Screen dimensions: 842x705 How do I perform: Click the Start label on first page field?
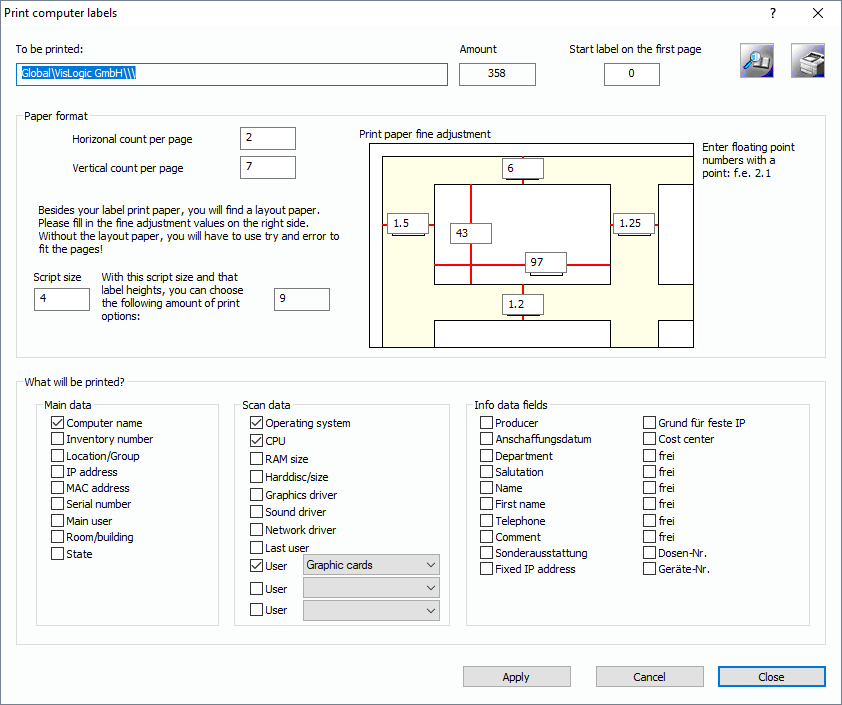point(631,74)
